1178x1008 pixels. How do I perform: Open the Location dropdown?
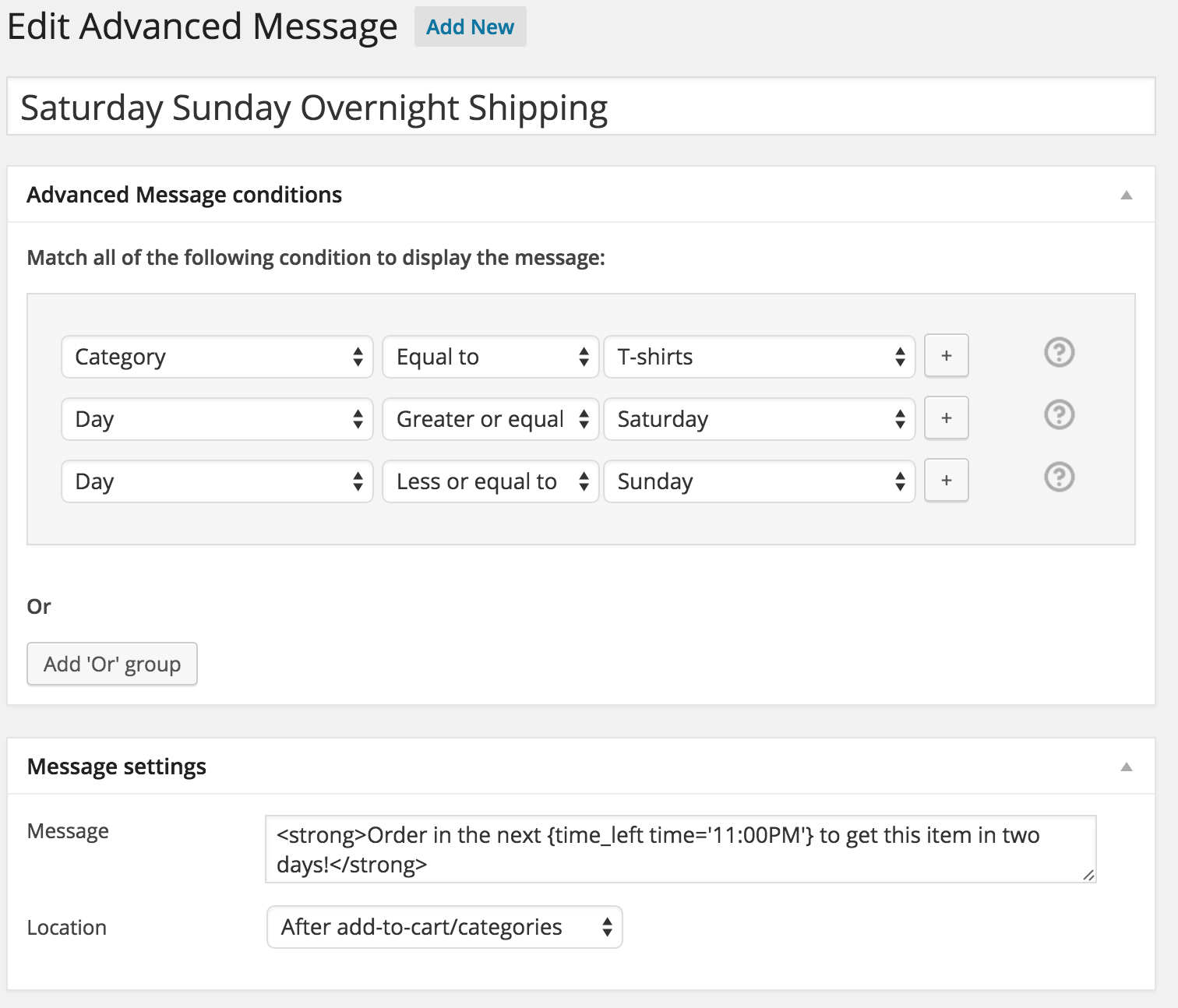444,927
